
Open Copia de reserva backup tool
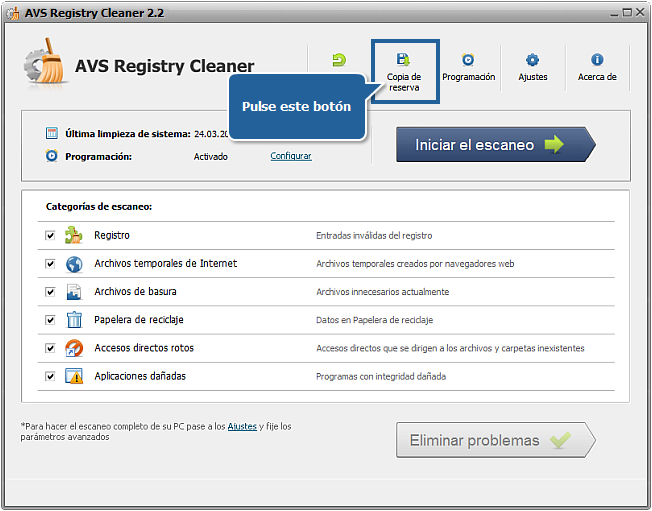coord(404,71)
